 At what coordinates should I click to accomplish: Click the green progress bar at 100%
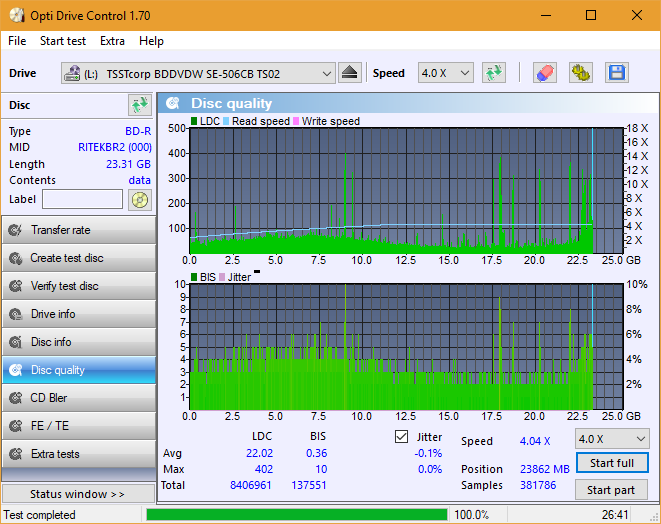[x=296, y=515]
